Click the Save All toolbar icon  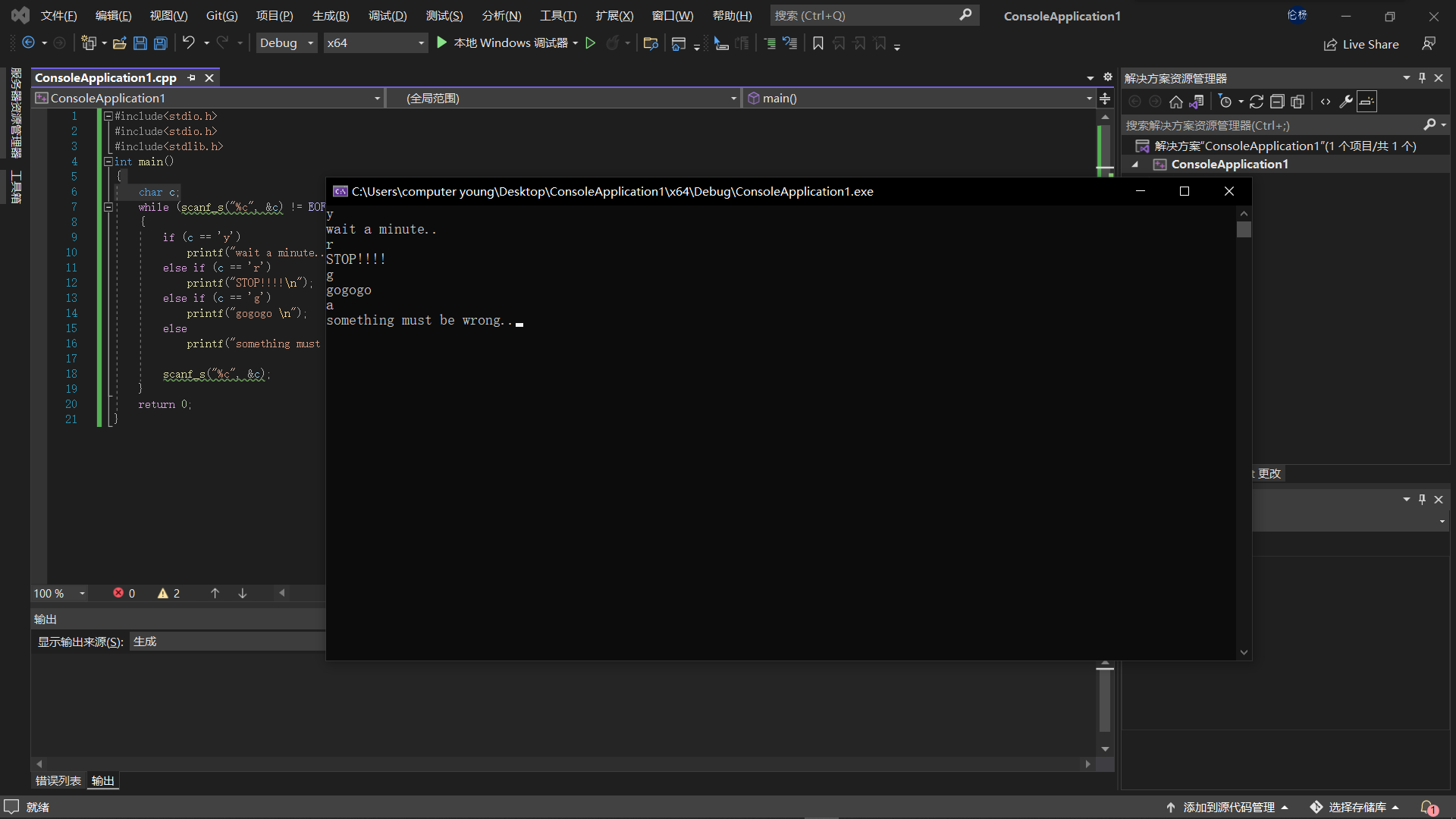(161, 43)
